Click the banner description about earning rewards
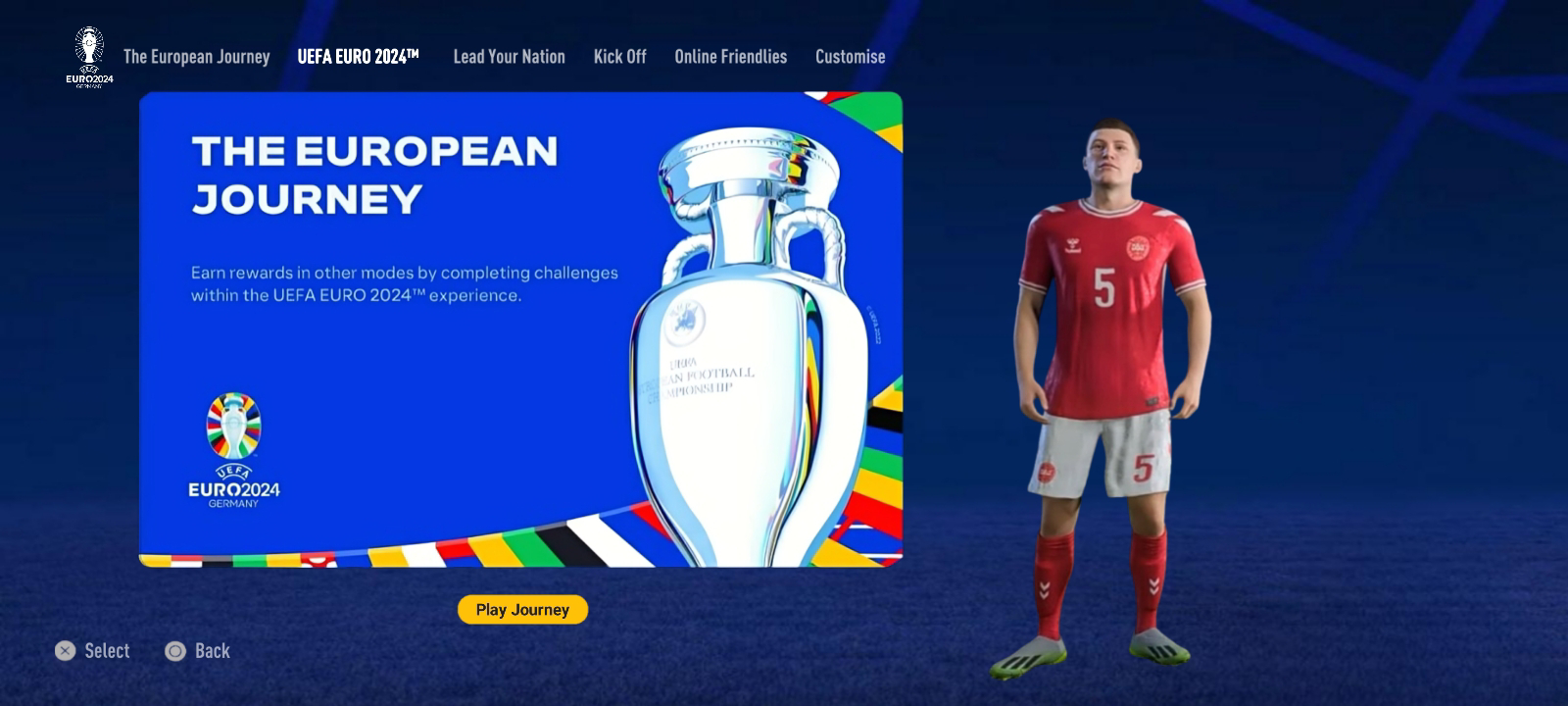 click(x=404, y=283)
